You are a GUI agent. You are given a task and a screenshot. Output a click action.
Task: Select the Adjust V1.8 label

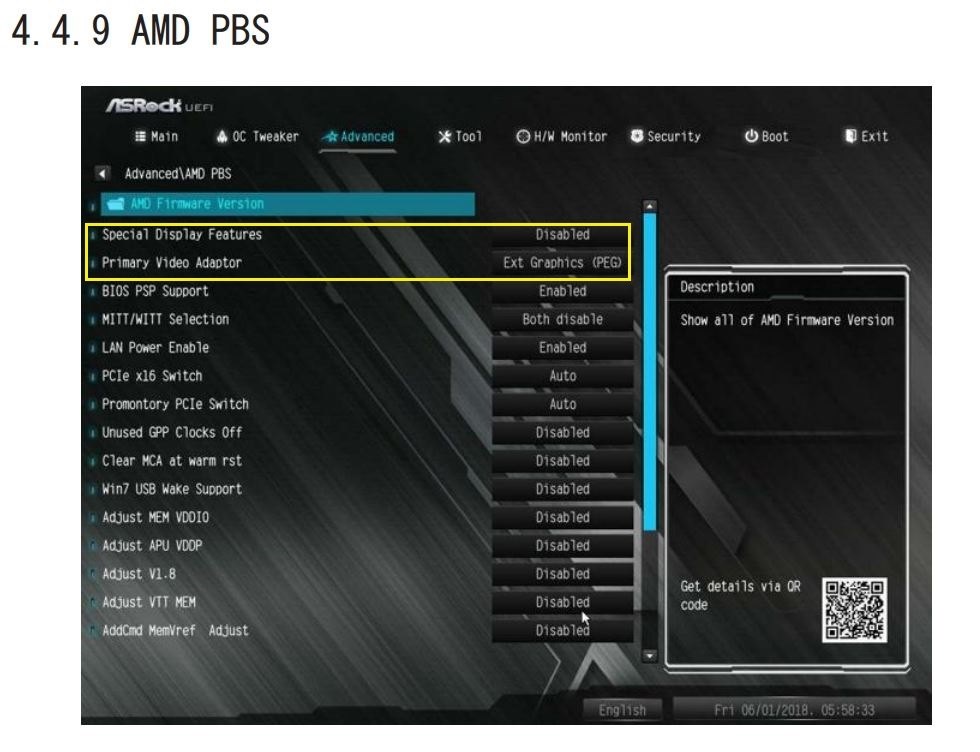[x=139, y=574]
